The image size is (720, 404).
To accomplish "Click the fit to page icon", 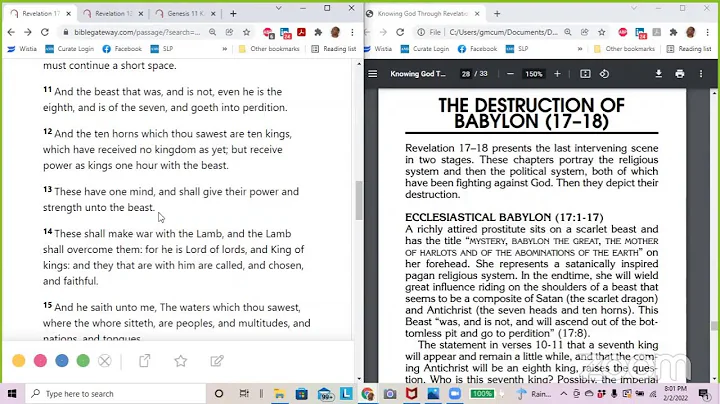I will [585, 74].
